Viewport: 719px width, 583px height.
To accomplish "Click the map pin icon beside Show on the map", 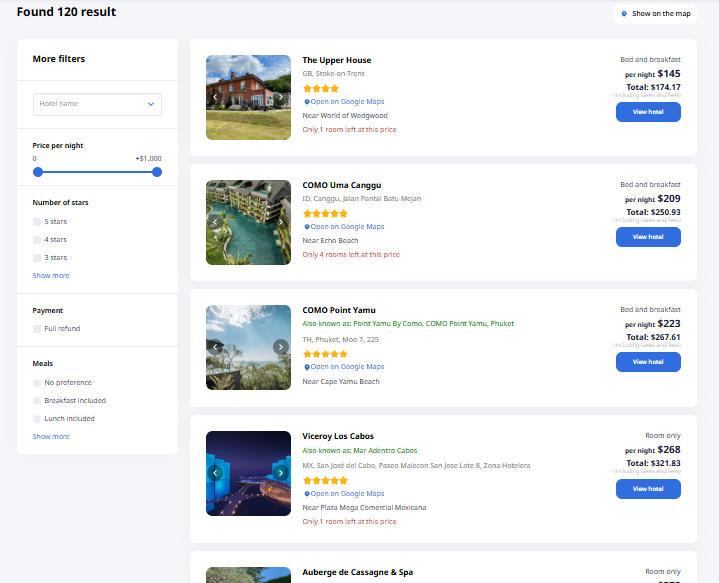I will [624, 14].
